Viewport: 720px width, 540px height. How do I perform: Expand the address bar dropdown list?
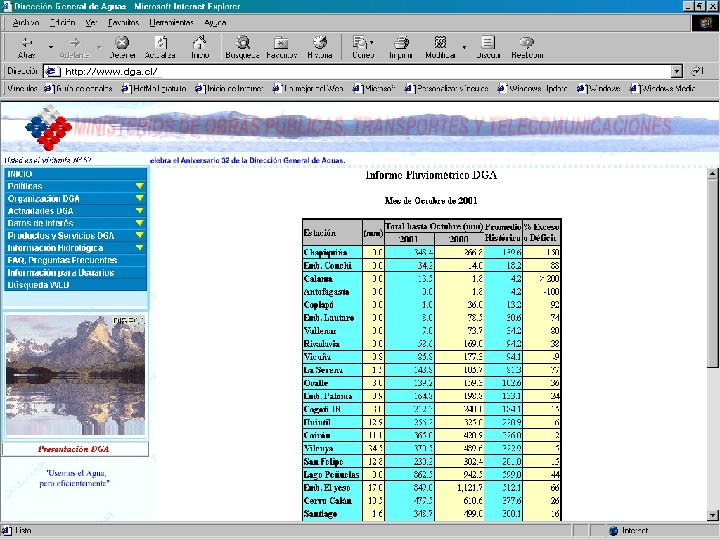coord(676,71)
